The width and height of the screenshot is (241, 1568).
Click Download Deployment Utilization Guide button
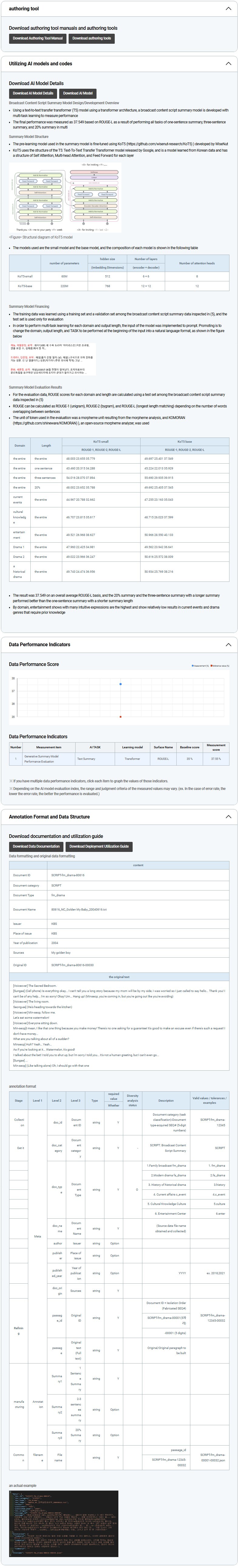coord(99,846)
